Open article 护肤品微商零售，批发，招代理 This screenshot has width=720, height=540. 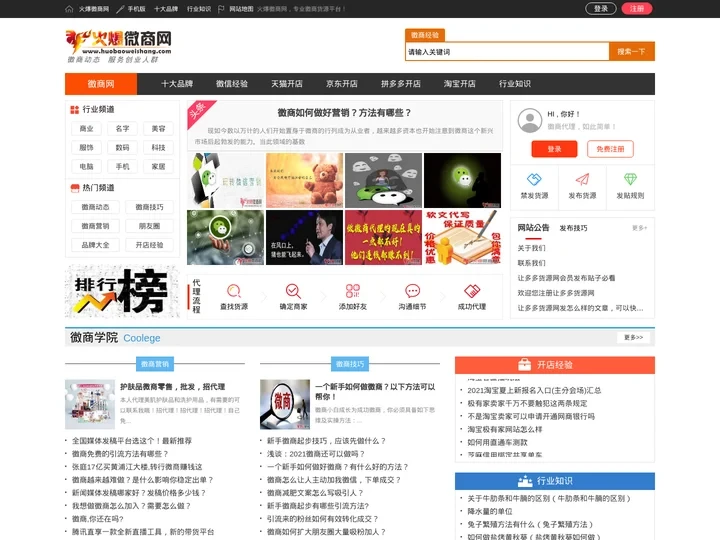click(173, 387)
